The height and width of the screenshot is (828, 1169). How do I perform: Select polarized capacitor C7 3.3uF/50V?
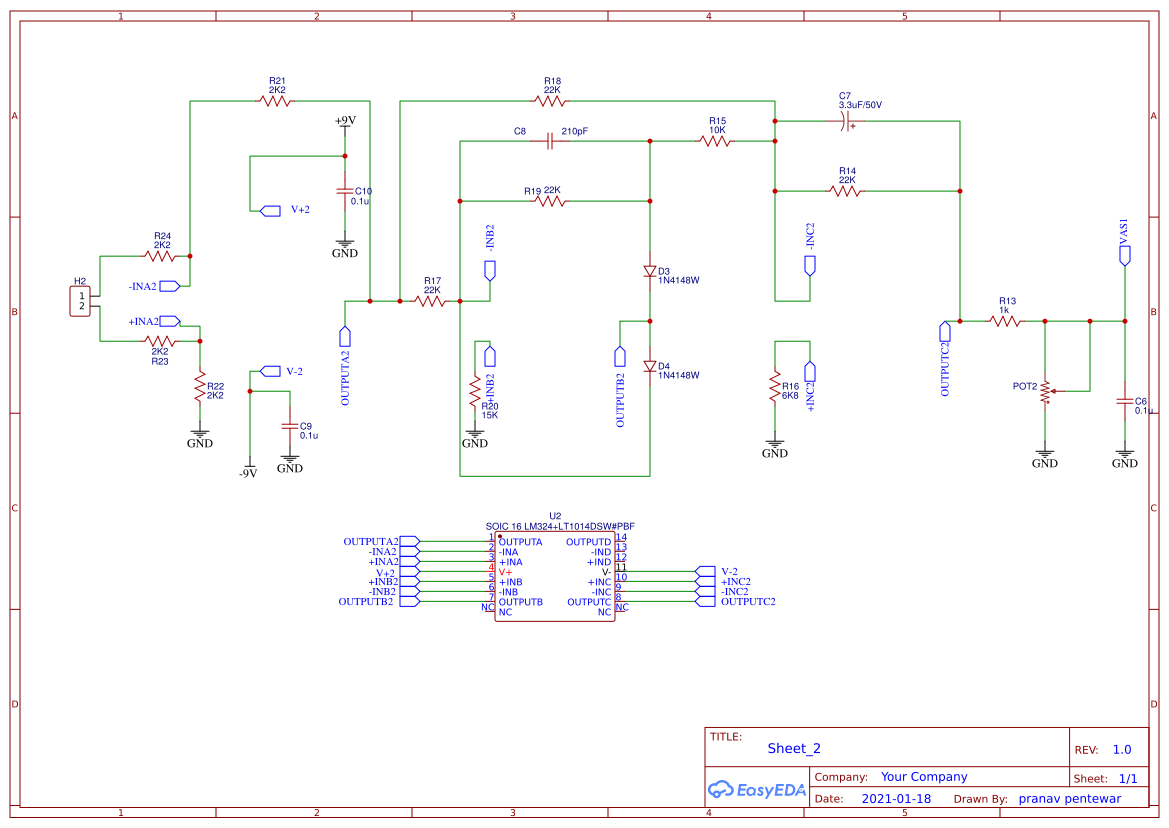tap(846, 121)
